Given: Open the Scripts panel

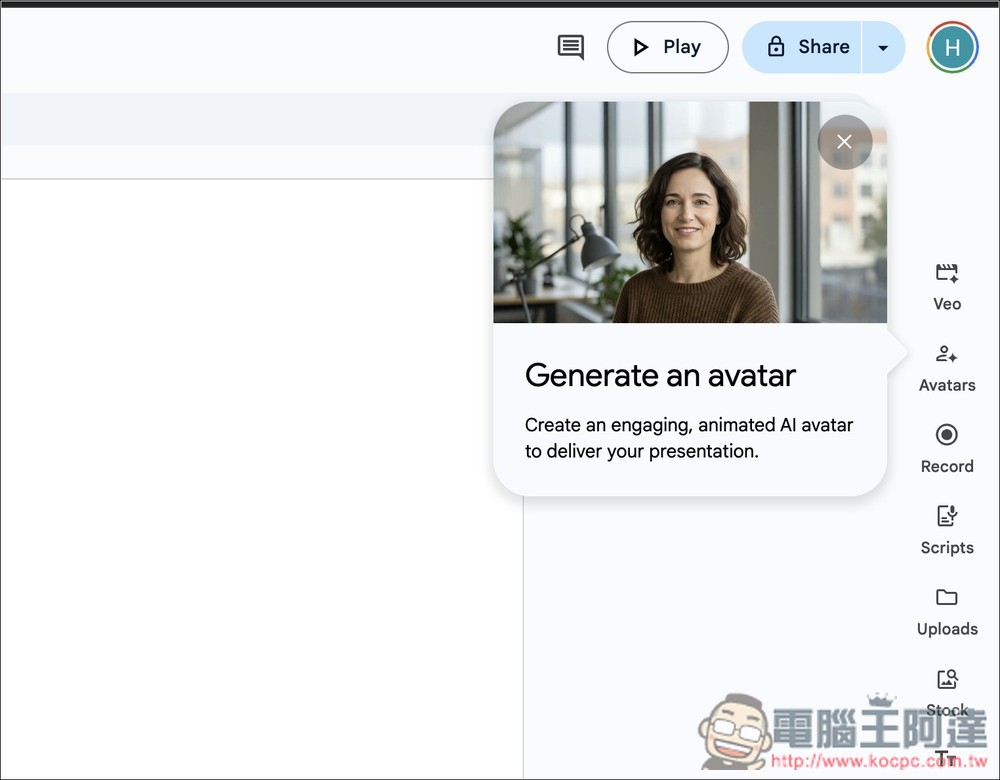Looking at the screenshot, I should (947, 531).
